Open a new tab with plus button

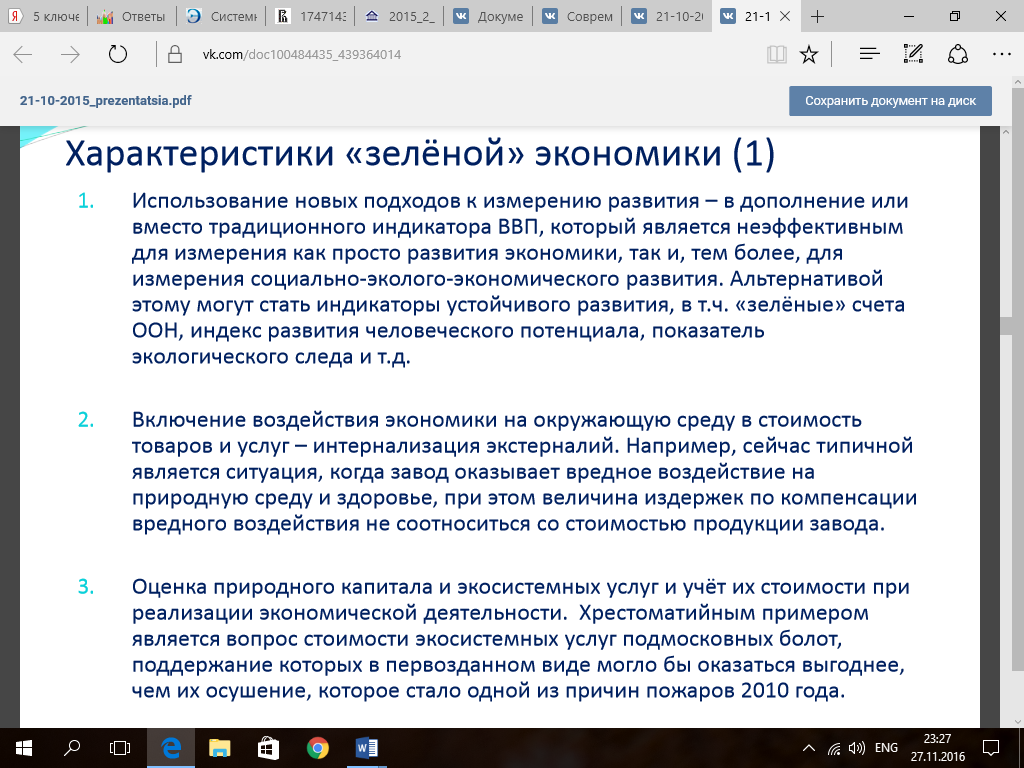pos(817,16)
